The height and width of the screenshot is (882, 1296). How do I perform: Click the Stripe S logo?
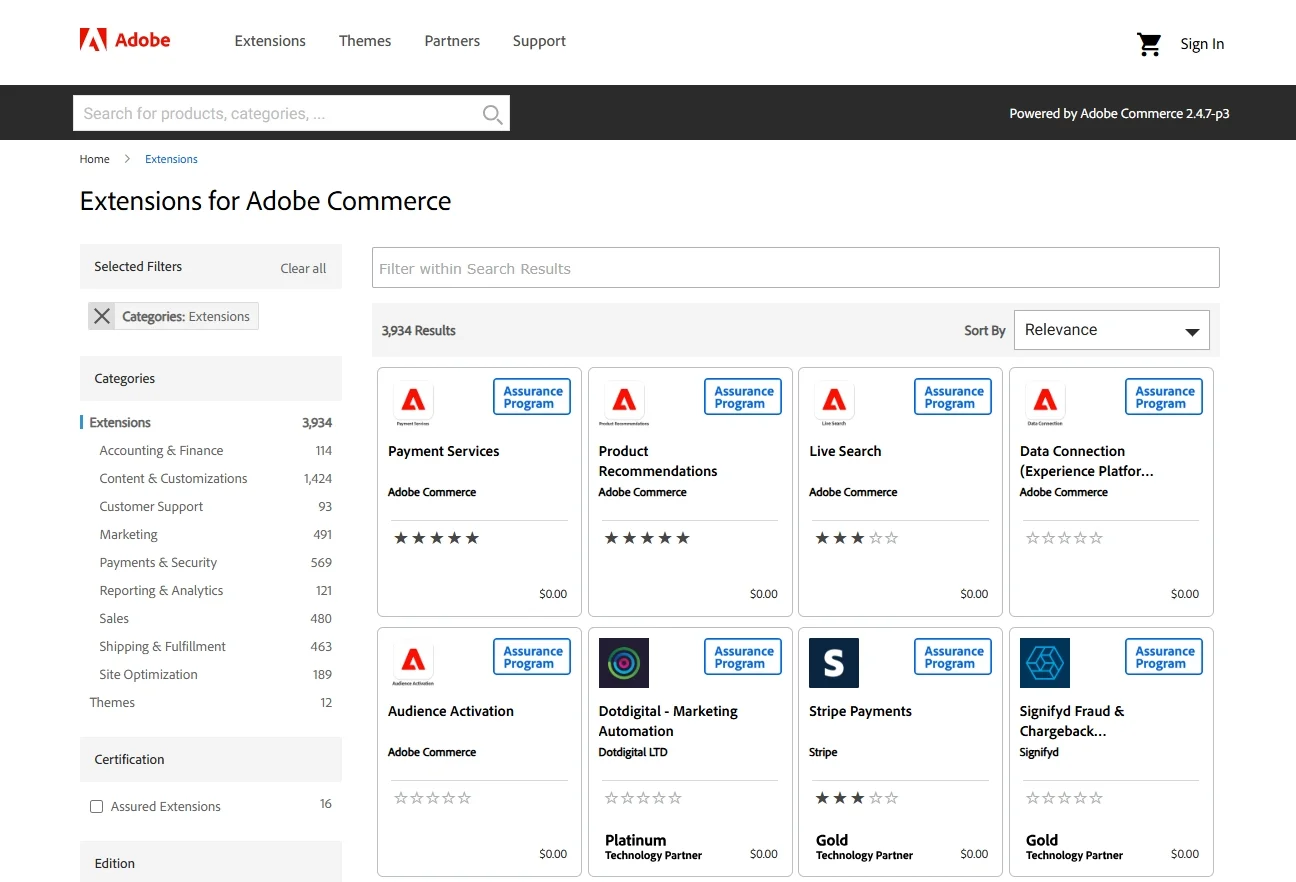(834, 663)
